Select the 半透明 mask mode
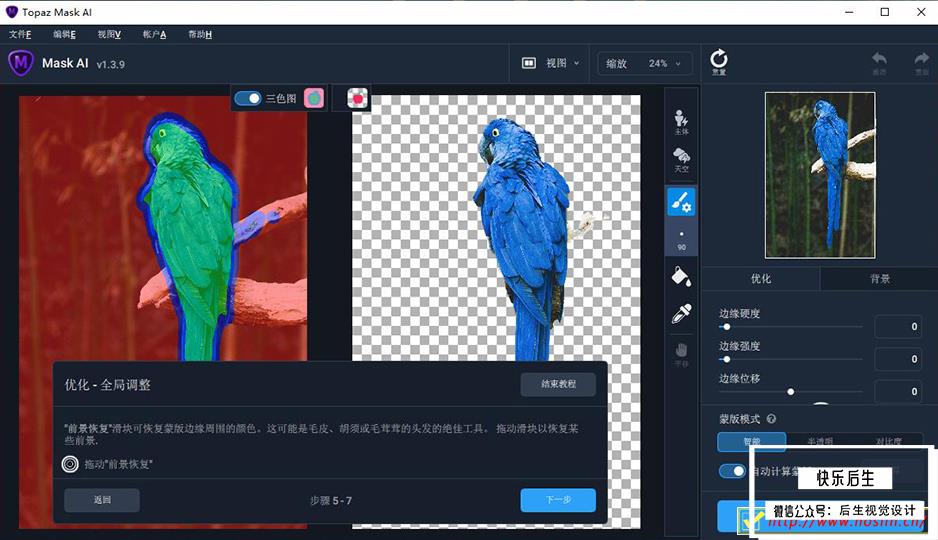 (x=820, y=441)
